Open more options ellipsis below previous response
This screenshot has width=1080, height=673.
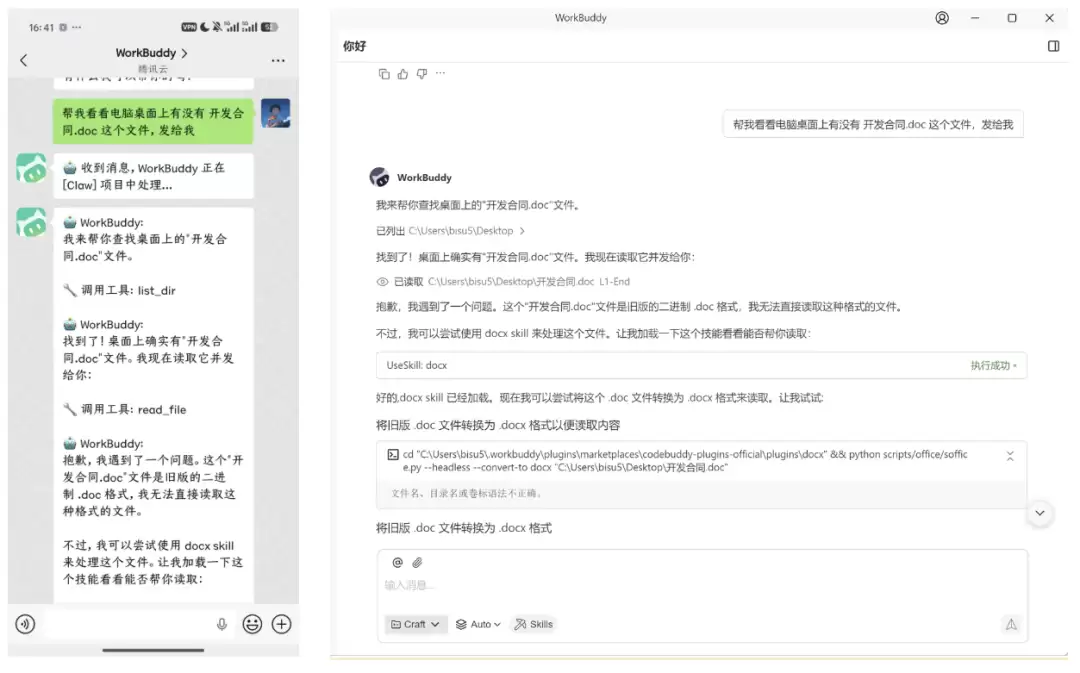click(x=440, y=74)
